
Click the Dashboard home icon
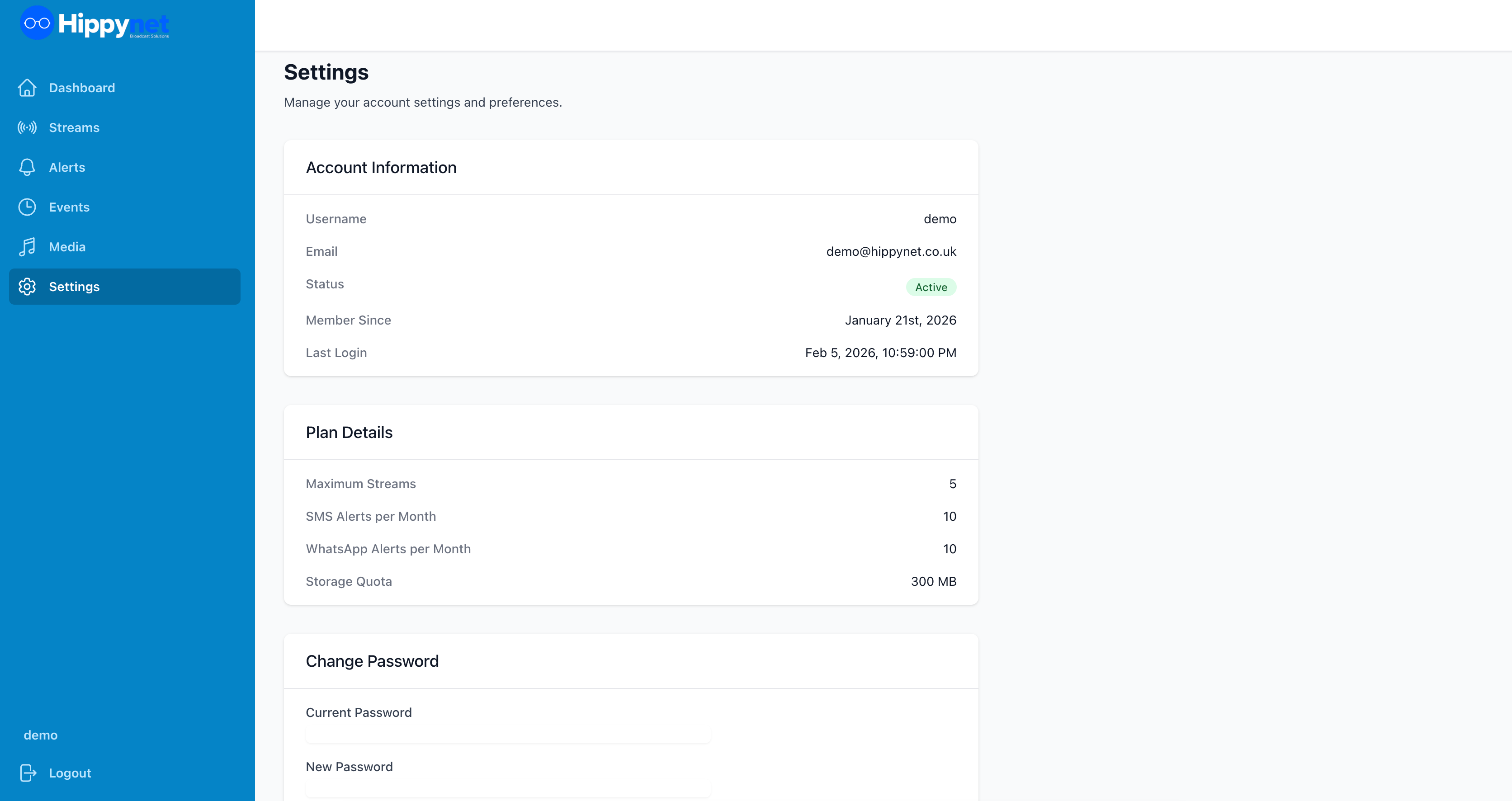pos(27,87)
